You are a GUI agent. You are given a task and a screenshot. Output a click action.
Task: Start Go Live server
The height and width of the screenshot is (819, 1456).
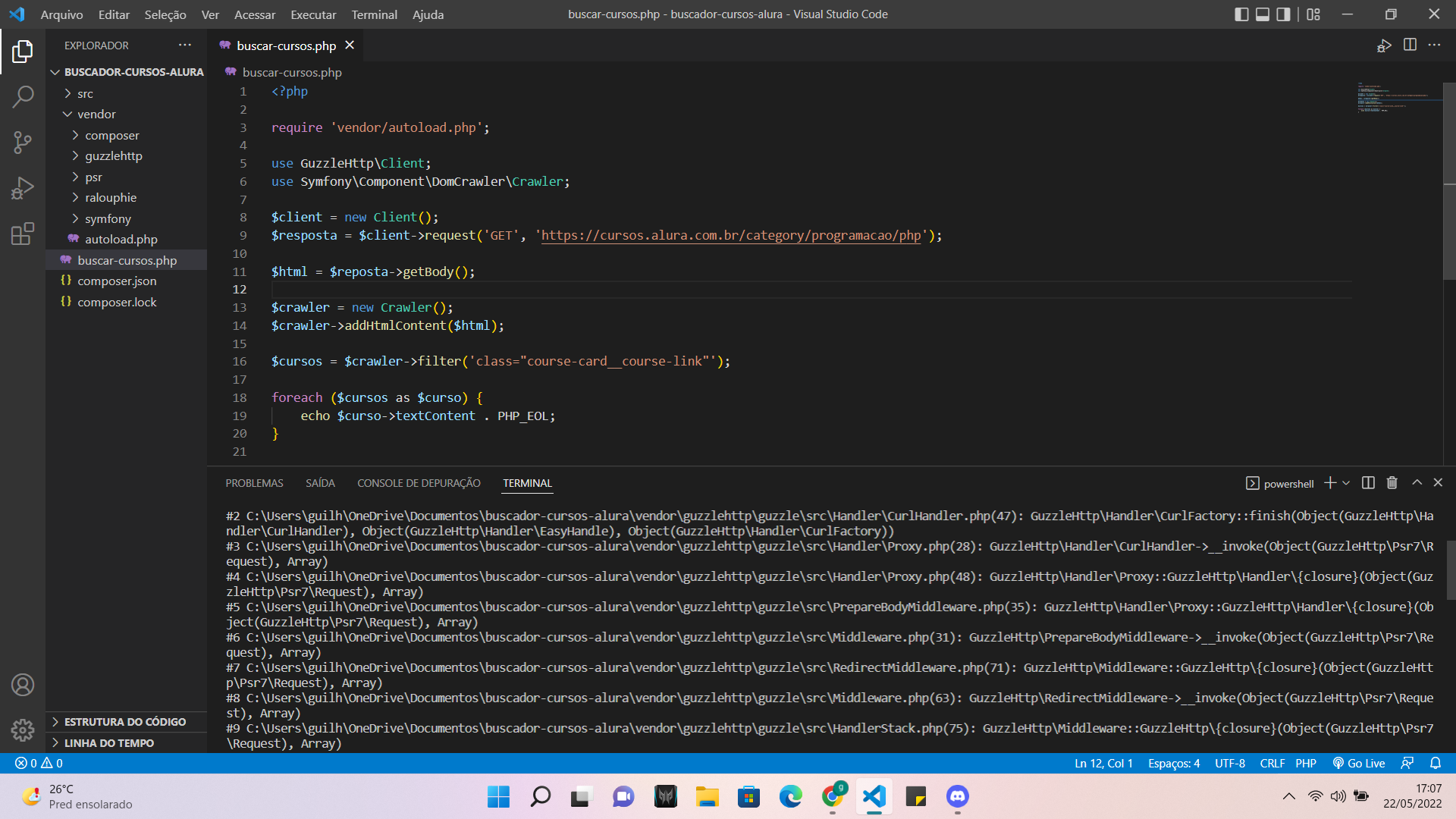[1359, 763]
